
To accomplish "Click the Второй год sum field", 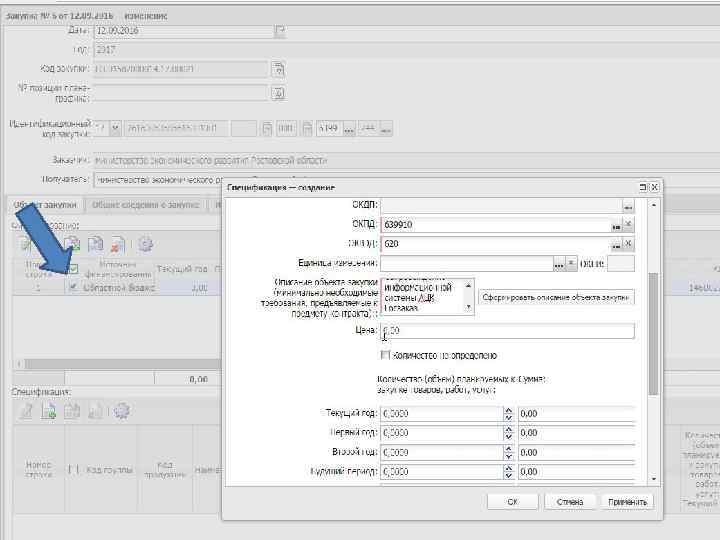I will [x=577, y=452].
